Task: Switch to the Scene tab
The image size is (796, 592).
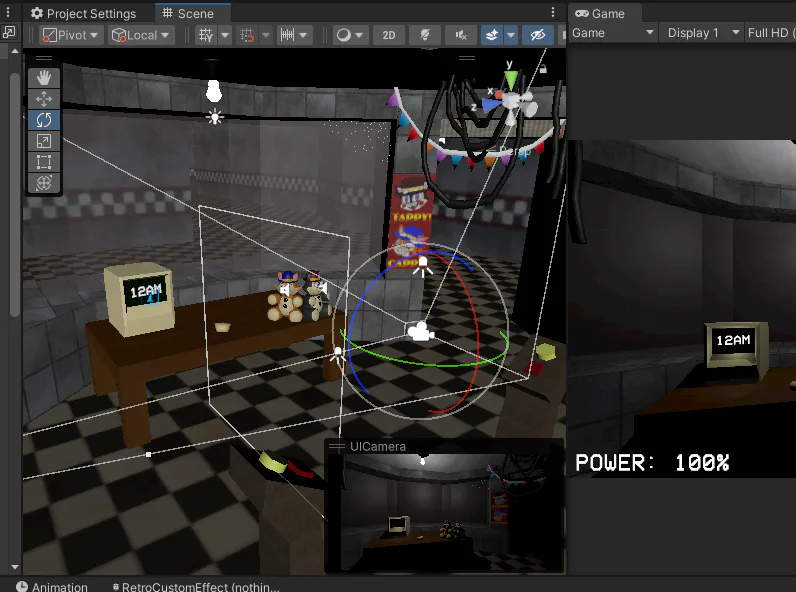Action: click(192, 13)
